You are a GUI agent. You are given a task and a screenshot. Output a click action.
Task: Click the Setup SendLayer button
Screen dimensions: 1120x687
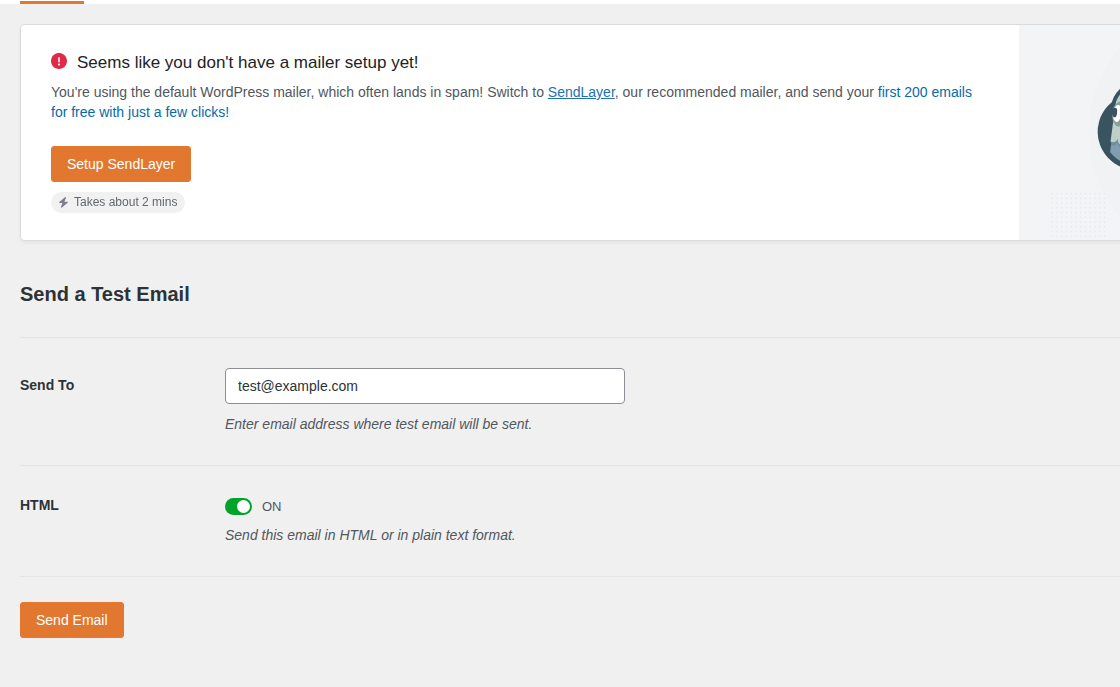pos(121,164)
